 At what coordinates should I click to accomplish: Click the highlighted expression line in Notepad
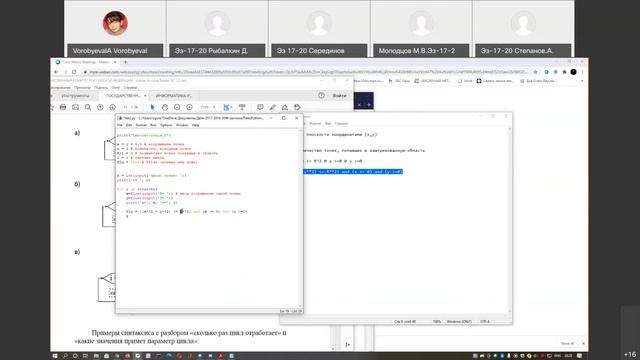click(x=353, y=171)
